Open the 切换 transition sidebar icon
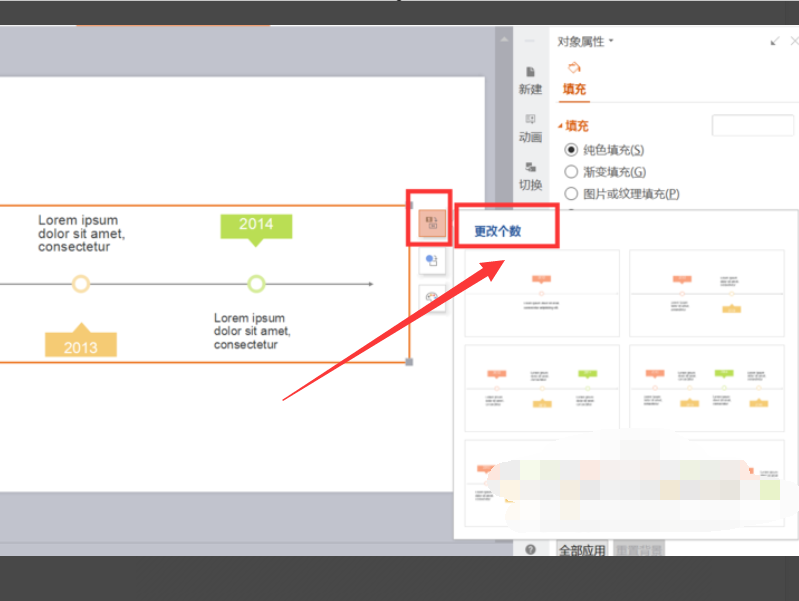The width and height of the screenshot is (799, 601). [x=530, y=176]
